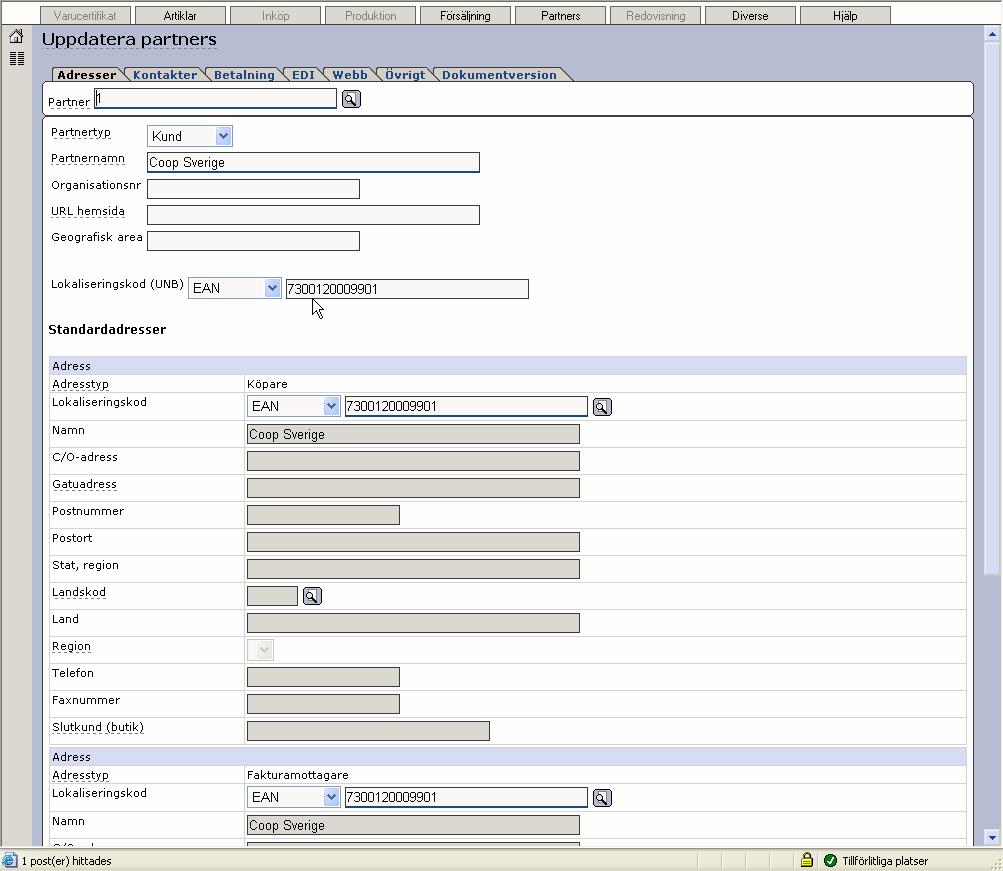Click the vertical scrollbar thumb
Viewport: 1003px width, 871px height.
coord(992,307)
